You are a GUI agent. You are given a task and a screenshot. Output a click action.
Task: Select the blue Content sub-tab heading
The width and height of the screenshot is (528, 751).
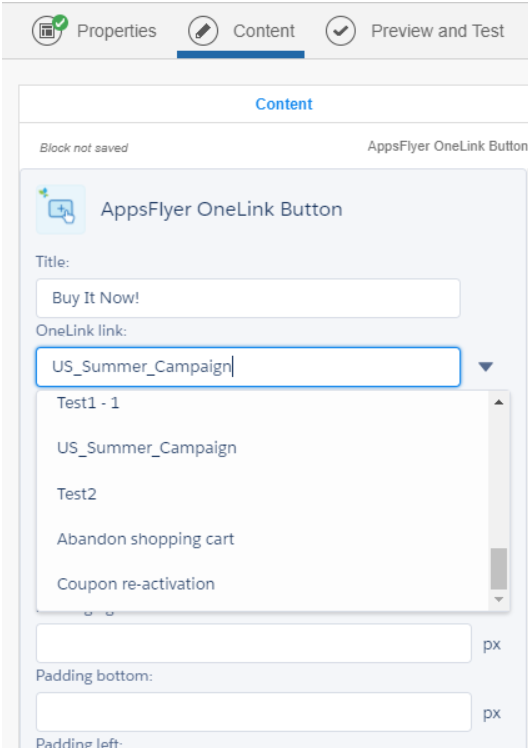(x=284, y=104)
